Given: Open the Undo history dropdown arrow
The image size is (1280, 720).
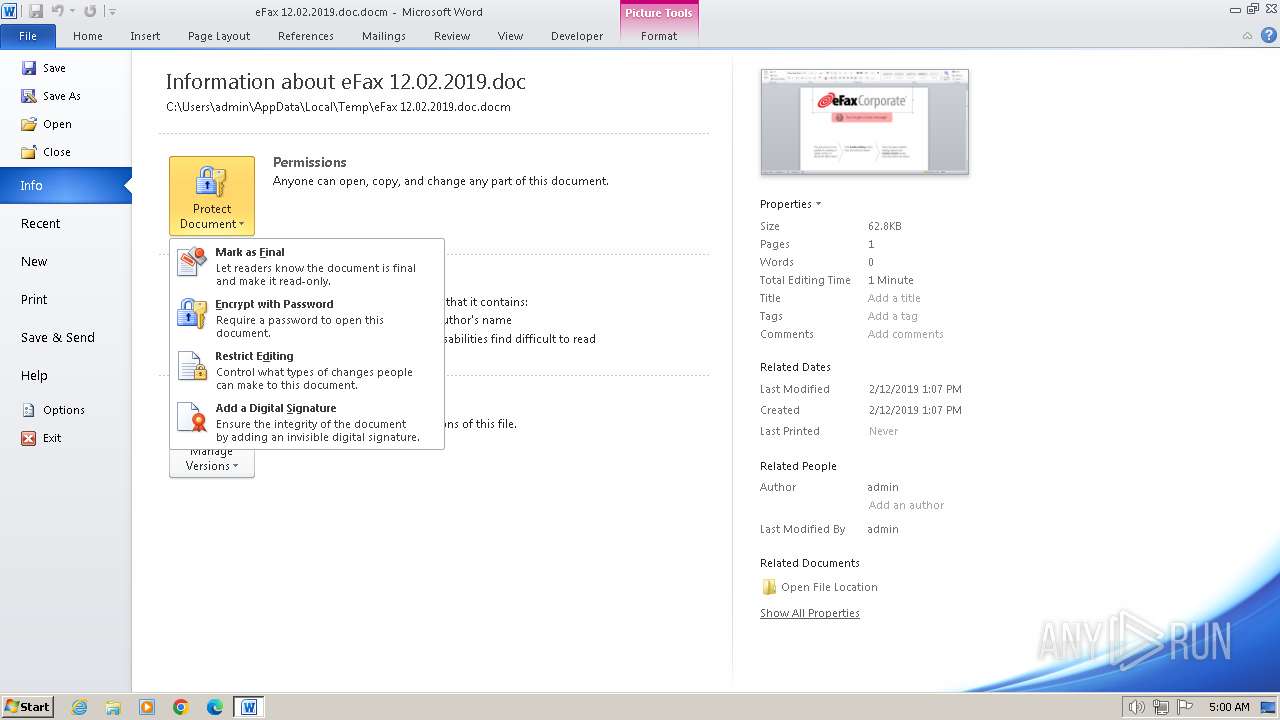Looking at the screenshot, I should (x=72, y=12).
